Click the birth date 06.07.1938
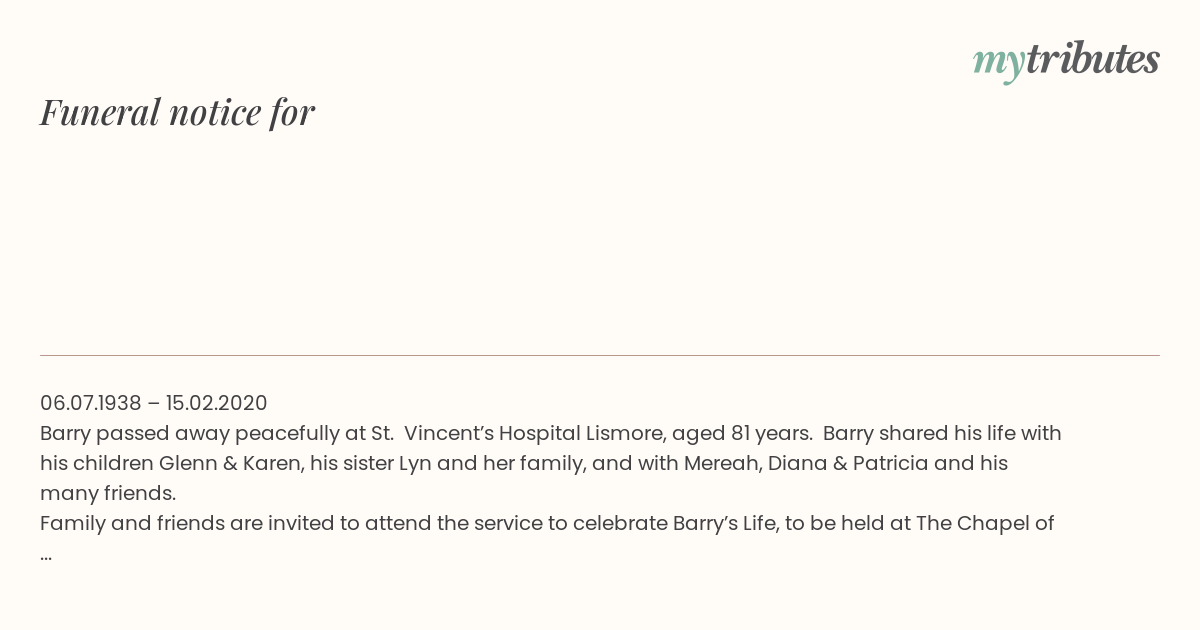 pos(91,403)
